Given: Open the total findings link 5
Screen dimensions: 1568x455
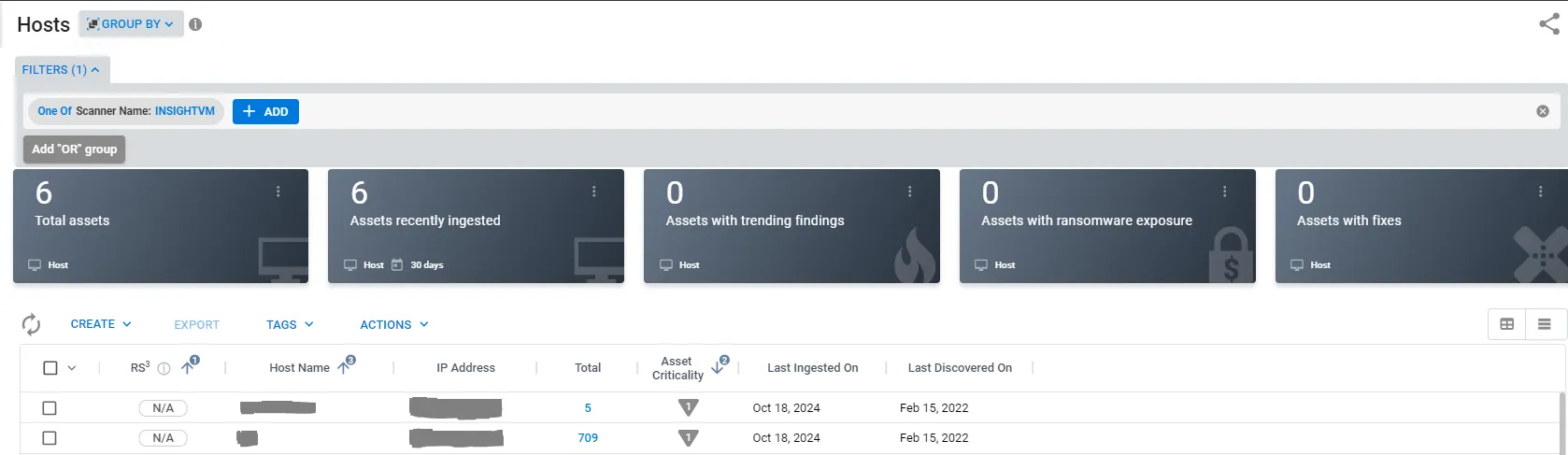Looking at the screenshot, I should pyautogui.click(x=588, y=408).
